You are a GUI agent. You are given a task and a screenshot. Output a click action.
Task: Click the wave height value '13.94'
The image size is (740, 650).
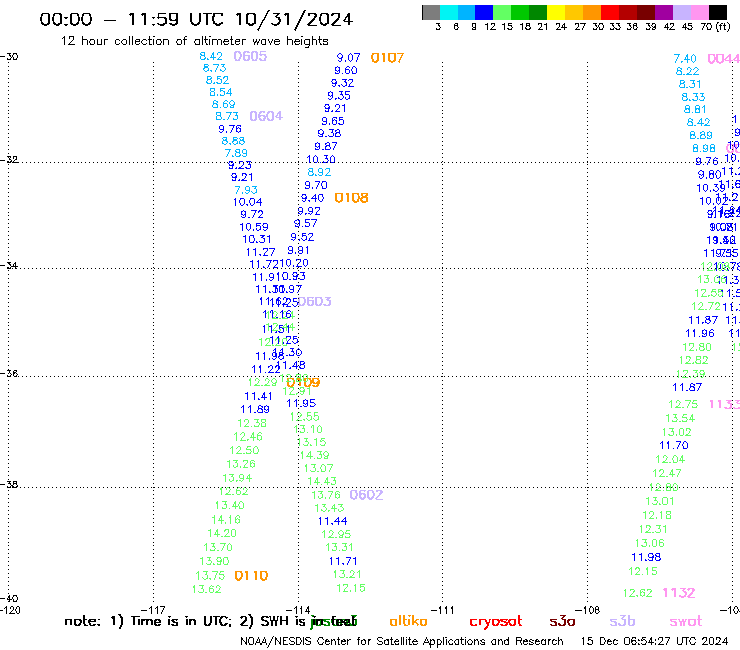tap(237, 478)
